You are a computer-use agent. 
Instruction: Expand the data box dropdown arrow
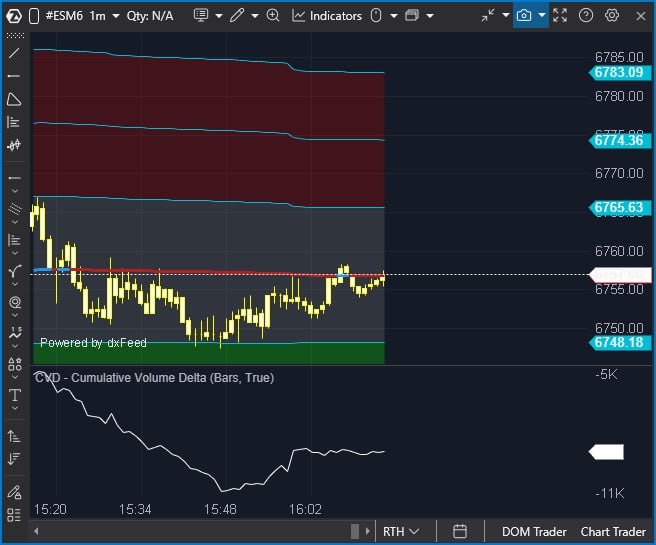(218, 16)
